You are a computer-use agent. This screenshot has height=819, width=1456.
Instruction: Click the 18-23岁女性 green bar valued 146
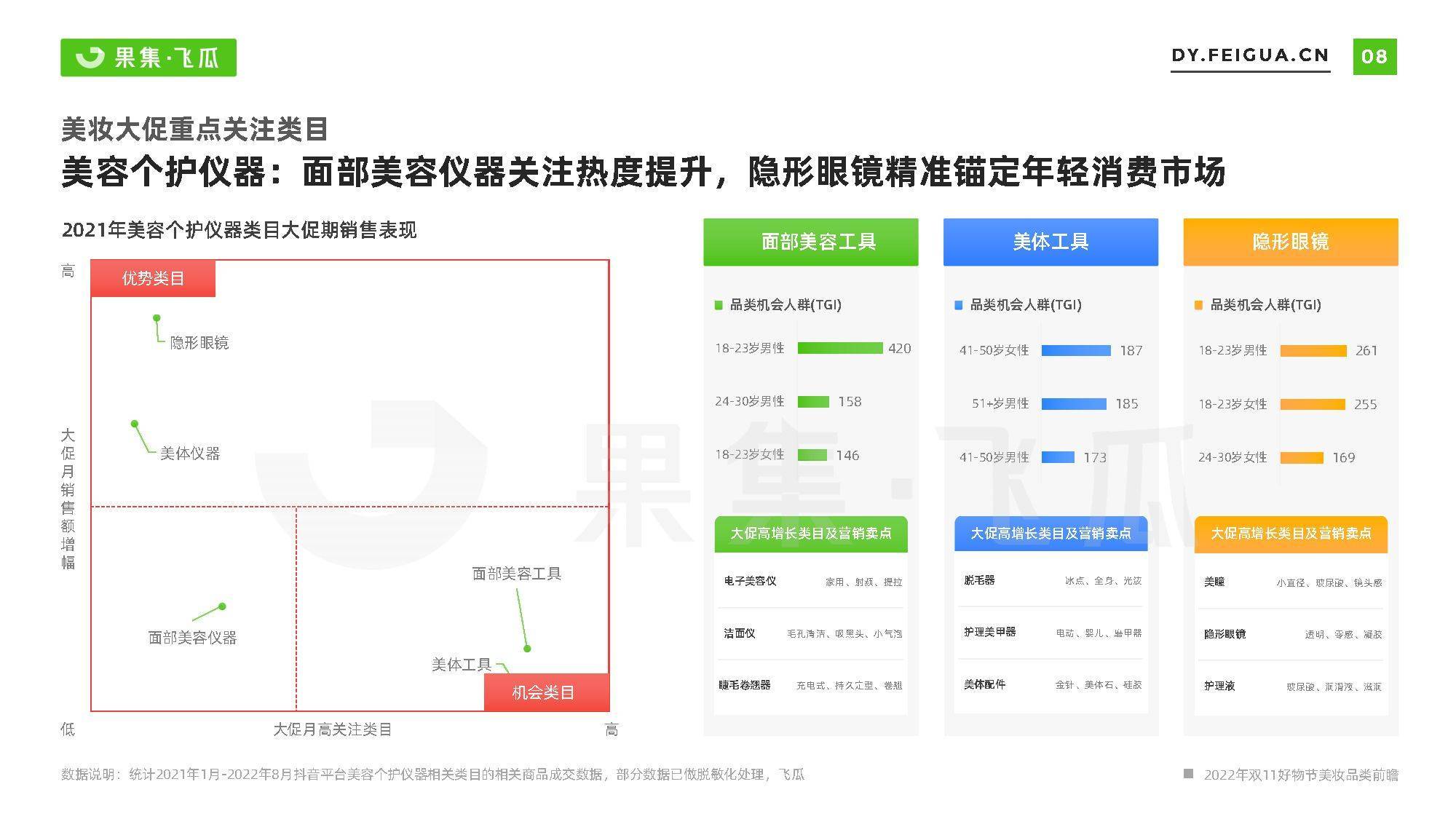(812, 455)
